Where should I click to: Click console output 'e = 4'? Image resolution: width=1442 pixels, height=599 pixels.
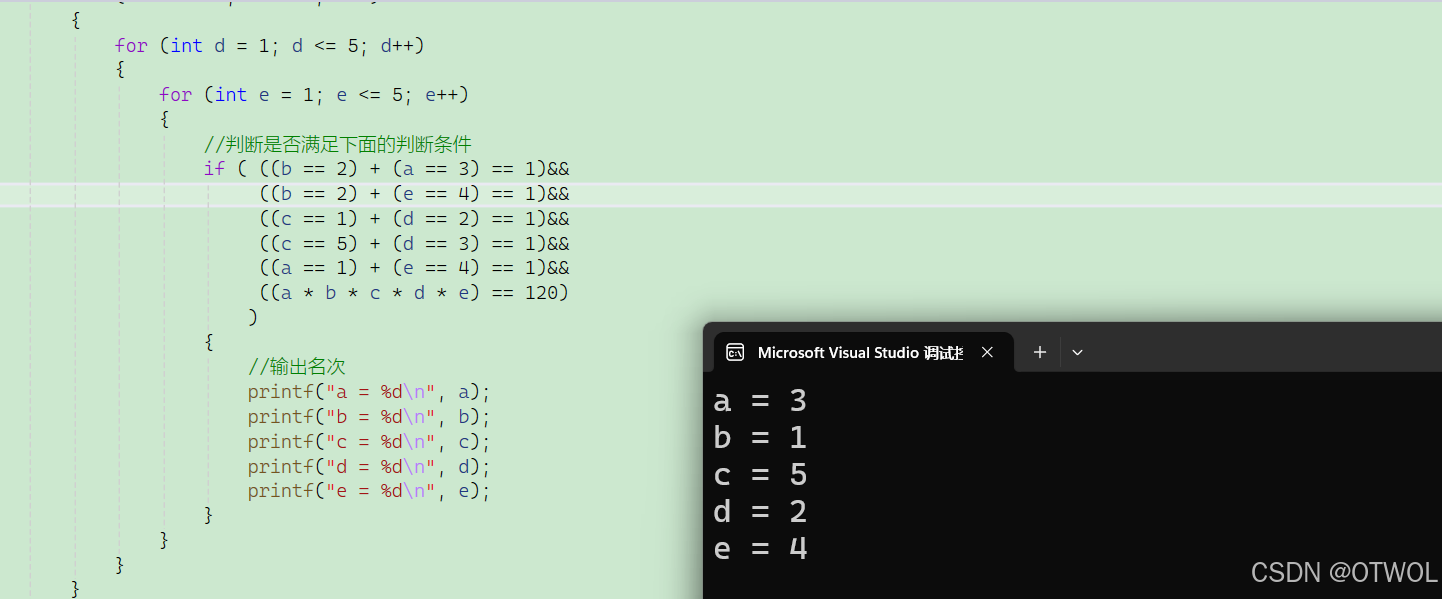pyautogui.click(x=760, y=549)
